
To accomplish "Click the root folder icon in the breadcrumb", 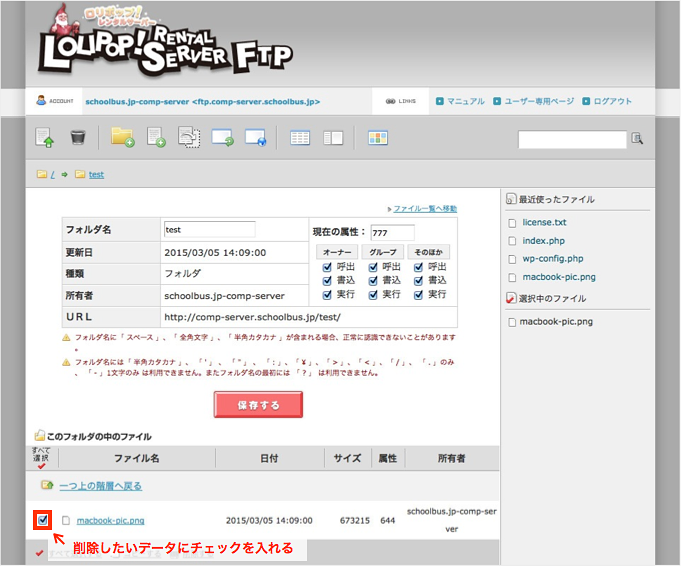I will (42, 174).
